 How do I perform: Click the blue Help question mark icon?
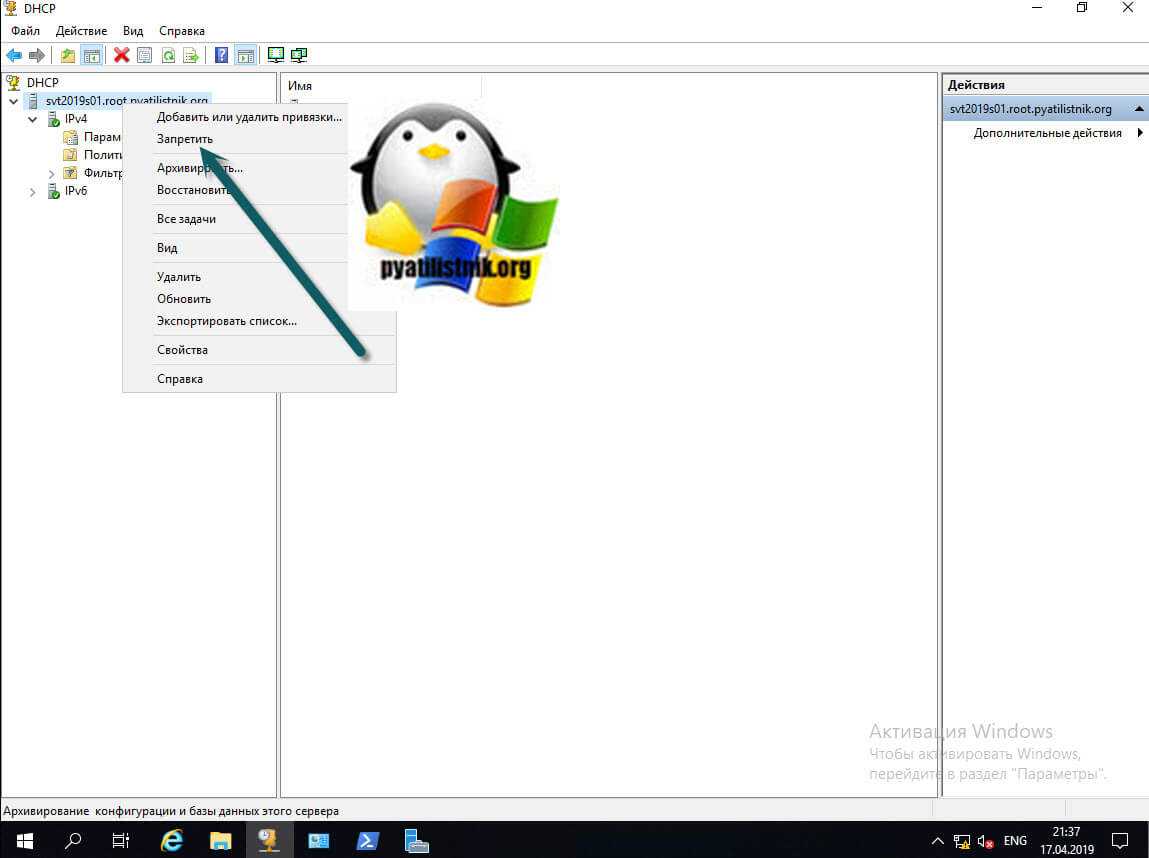[221, 55]
